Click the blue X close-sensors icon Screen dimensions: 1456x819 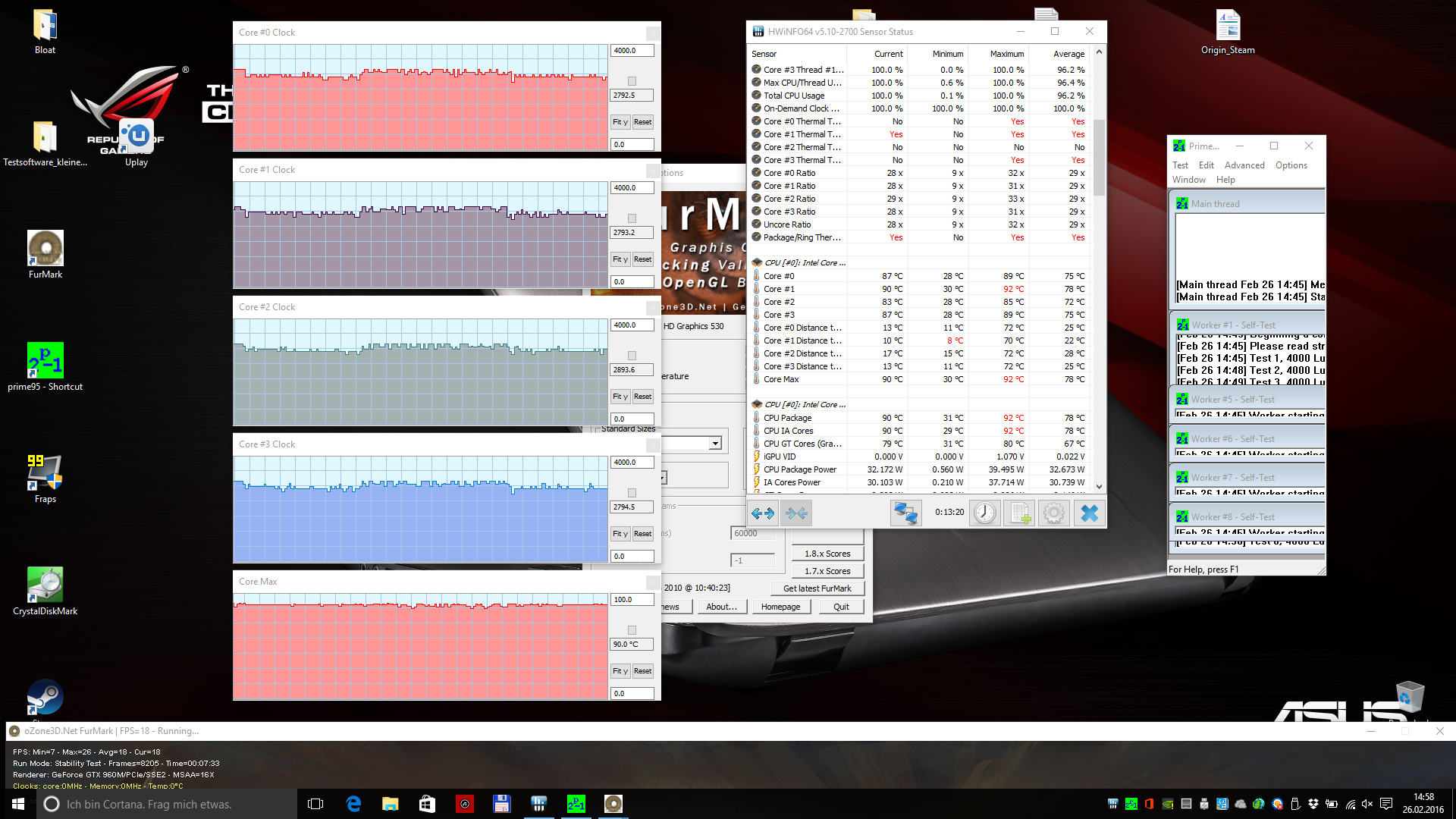[x=1089, y=513]
